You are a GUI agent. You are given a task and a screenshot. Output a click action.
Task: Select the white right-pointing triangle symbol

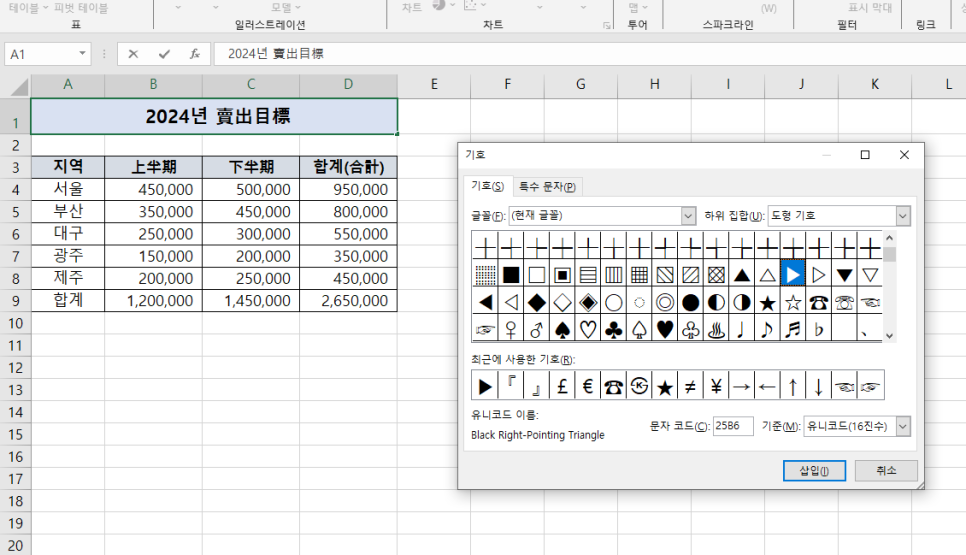pyautogui.click(x=819, y=275)
